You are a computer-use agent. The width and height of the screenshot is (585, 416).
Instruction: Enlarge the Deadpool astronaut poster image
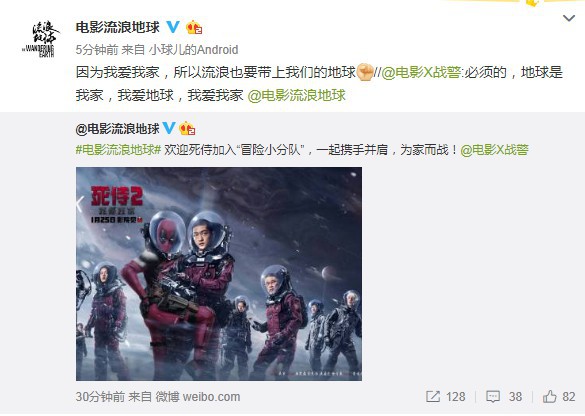point(219,274)
